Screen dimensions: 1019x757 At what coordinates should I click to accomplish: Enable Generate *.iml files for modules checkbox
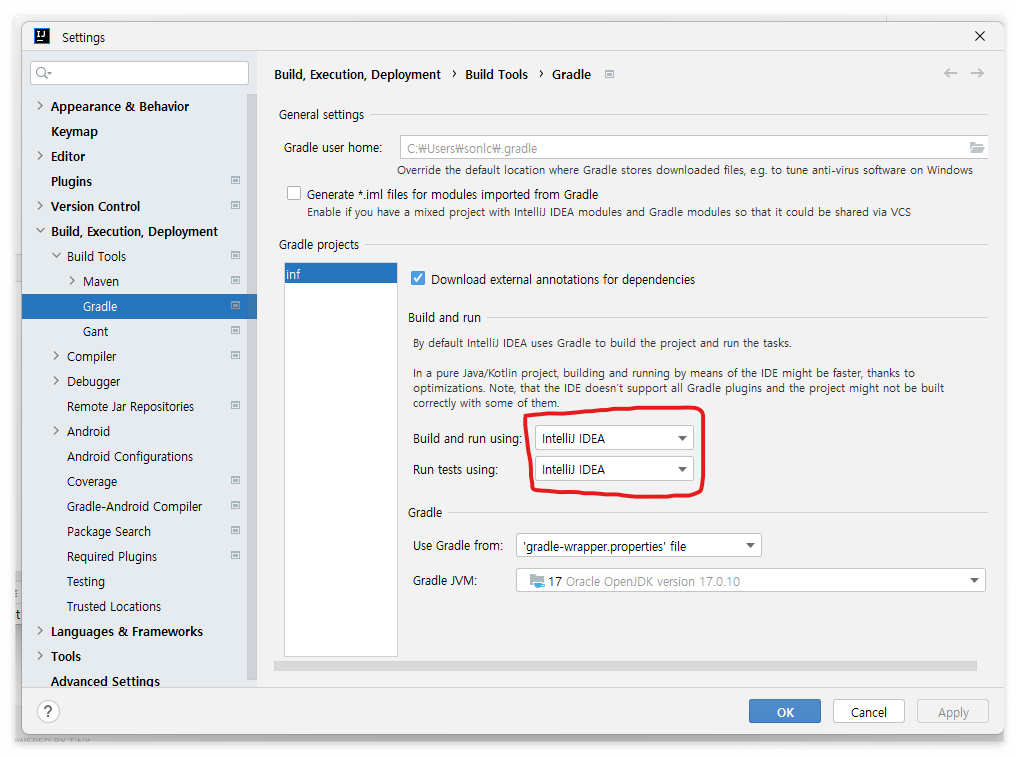(x=294, y=194)
